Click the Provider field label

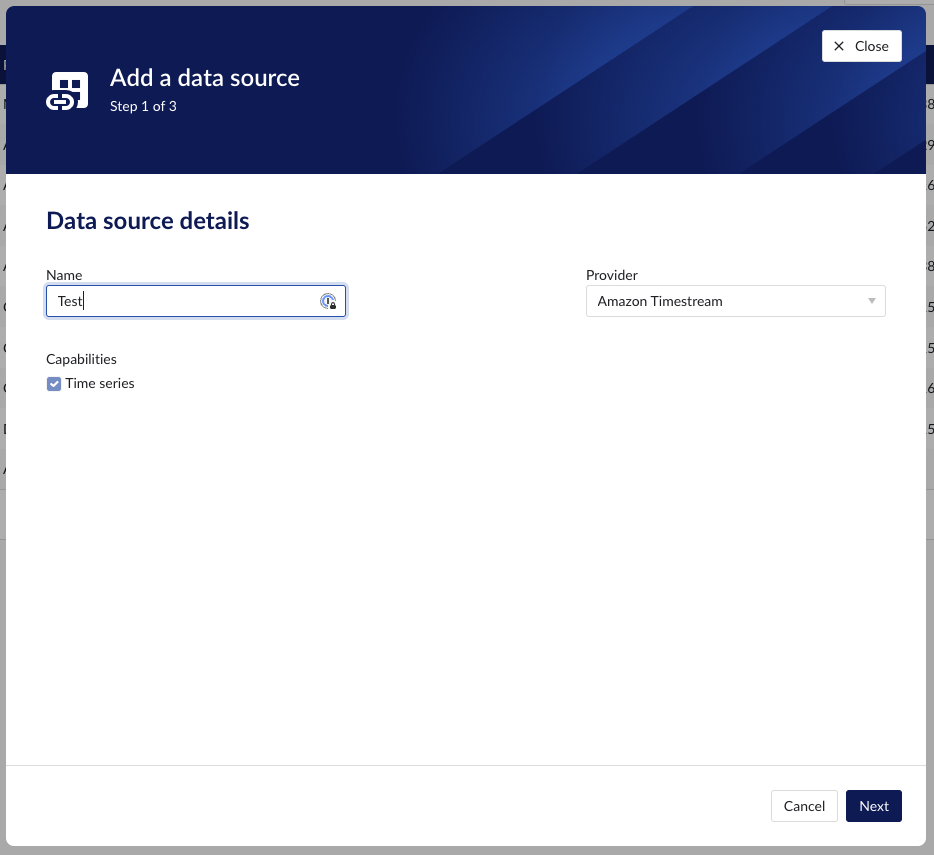611,275
